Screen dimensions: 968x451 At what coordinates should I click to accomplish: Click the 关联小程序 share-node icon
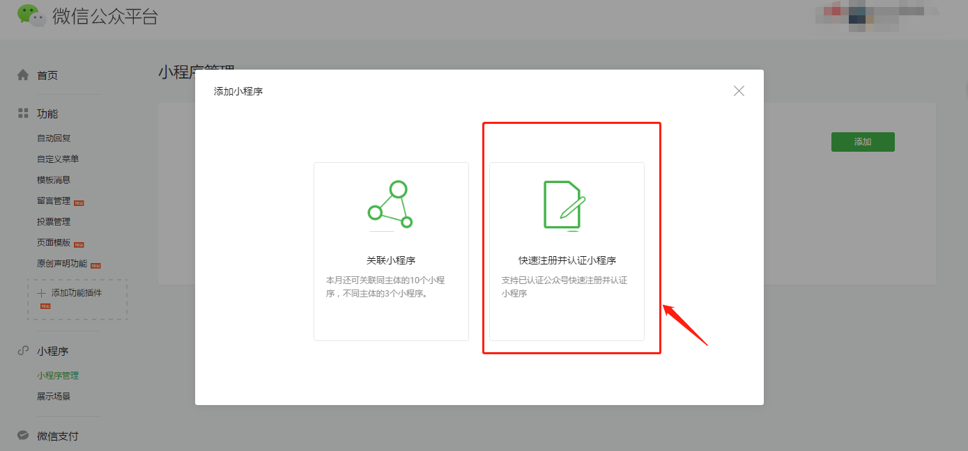[x=390, y=205]
